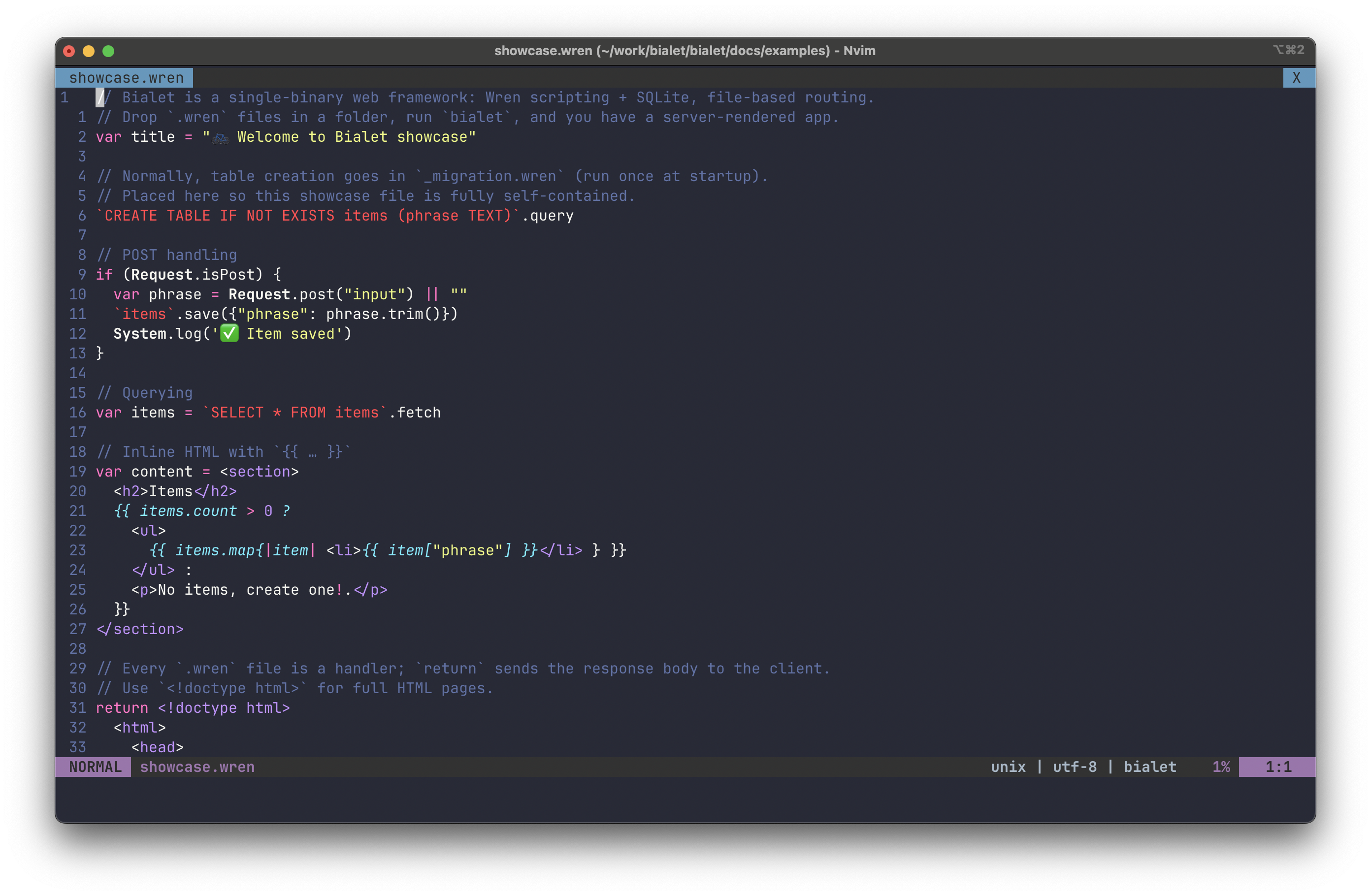
Task: Click the closing </ul> tag
Action: pyautogui.click(x=153, y=570)
